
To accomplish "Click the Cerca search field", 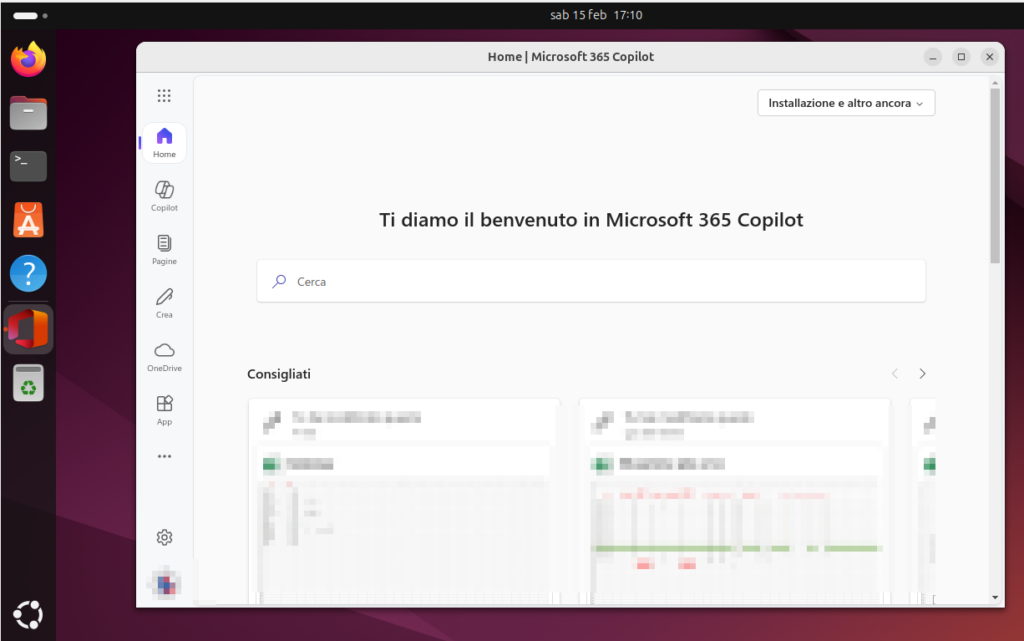I will pyautogui.click(x=591, y=281).
